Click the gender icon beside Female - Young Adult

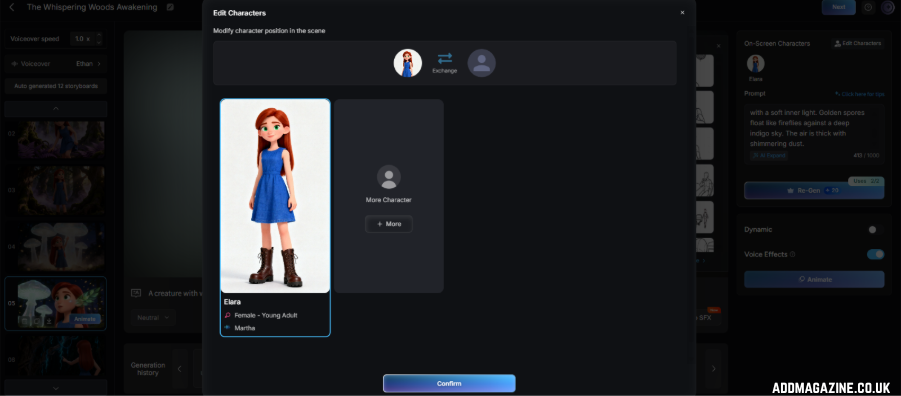coord(227,316)
